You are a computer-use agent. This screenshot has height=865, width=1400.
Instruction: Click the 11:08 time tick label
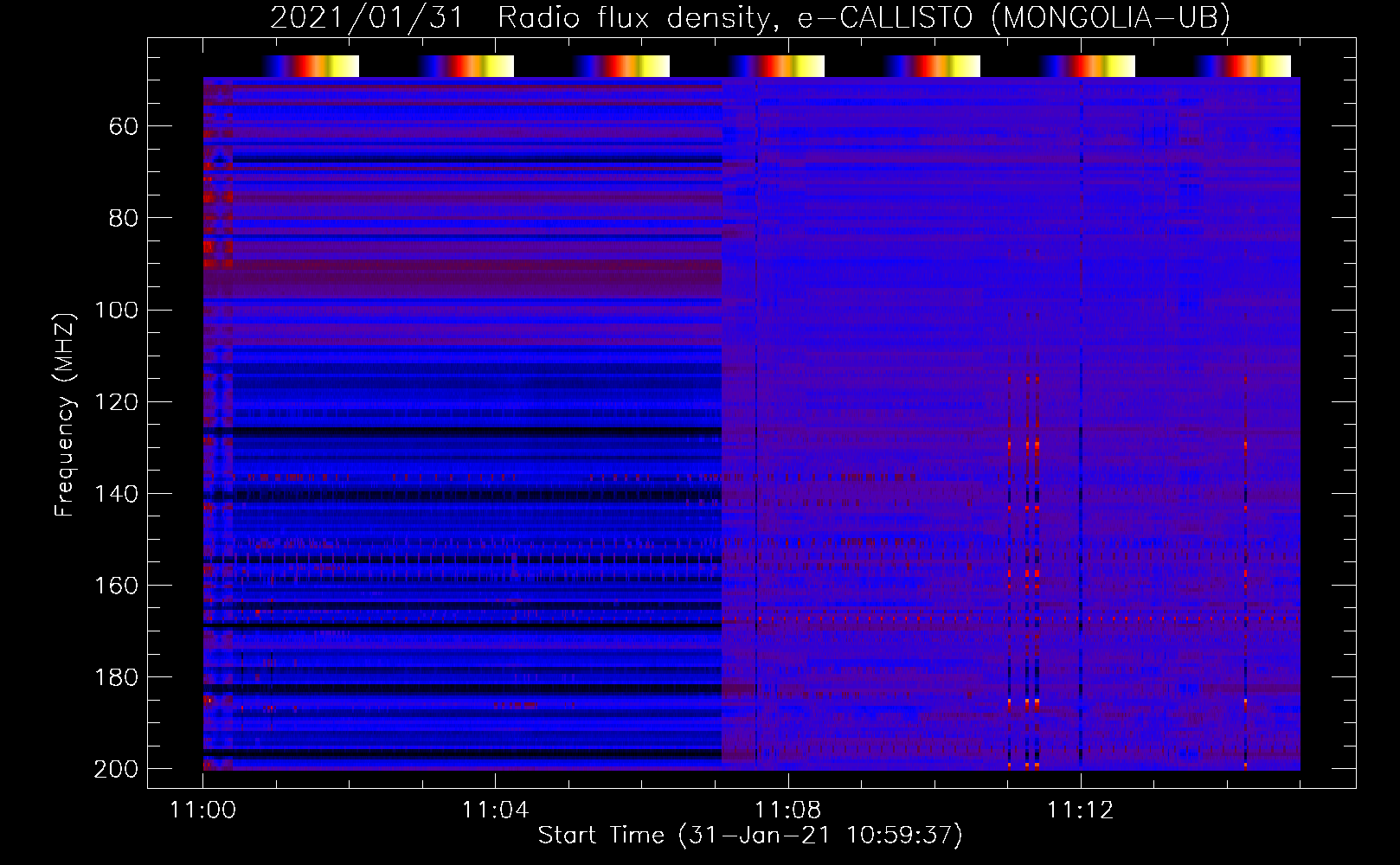click(x=787, y=811)
